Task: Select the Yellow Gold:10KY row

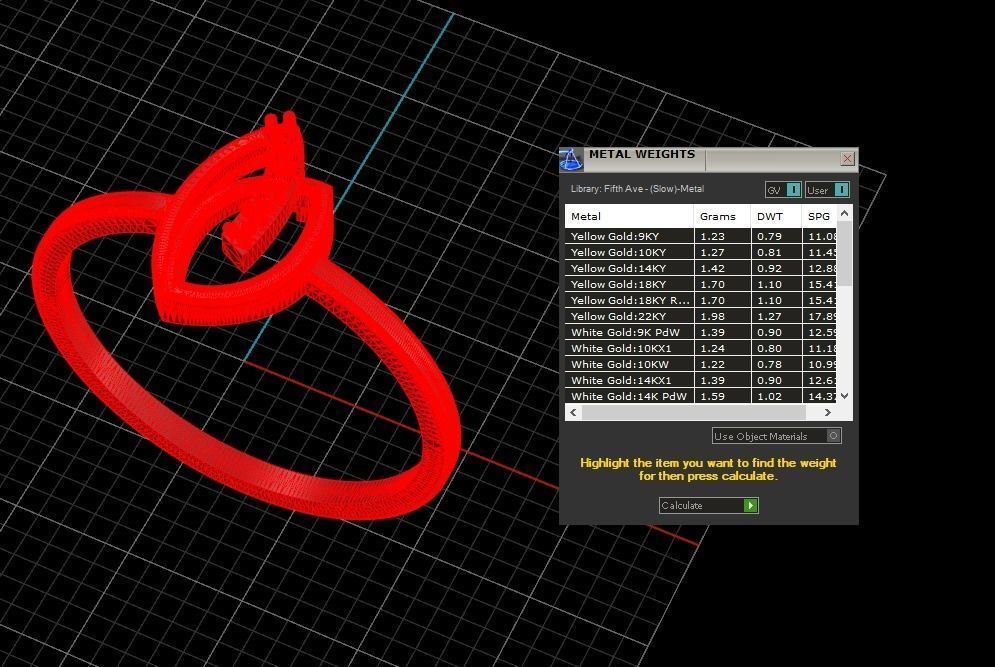Action: click(701, 252)
